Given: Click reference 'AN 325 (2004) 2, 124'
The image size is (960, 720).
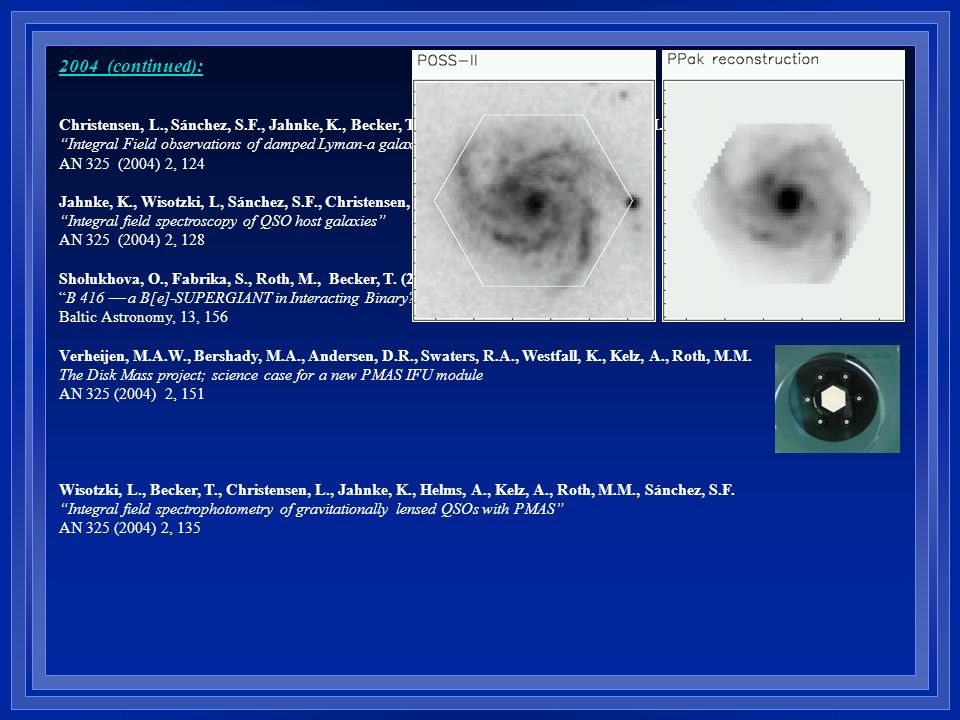Looking at the screenshot, I should pyautogui.click(x=132, y=164).
